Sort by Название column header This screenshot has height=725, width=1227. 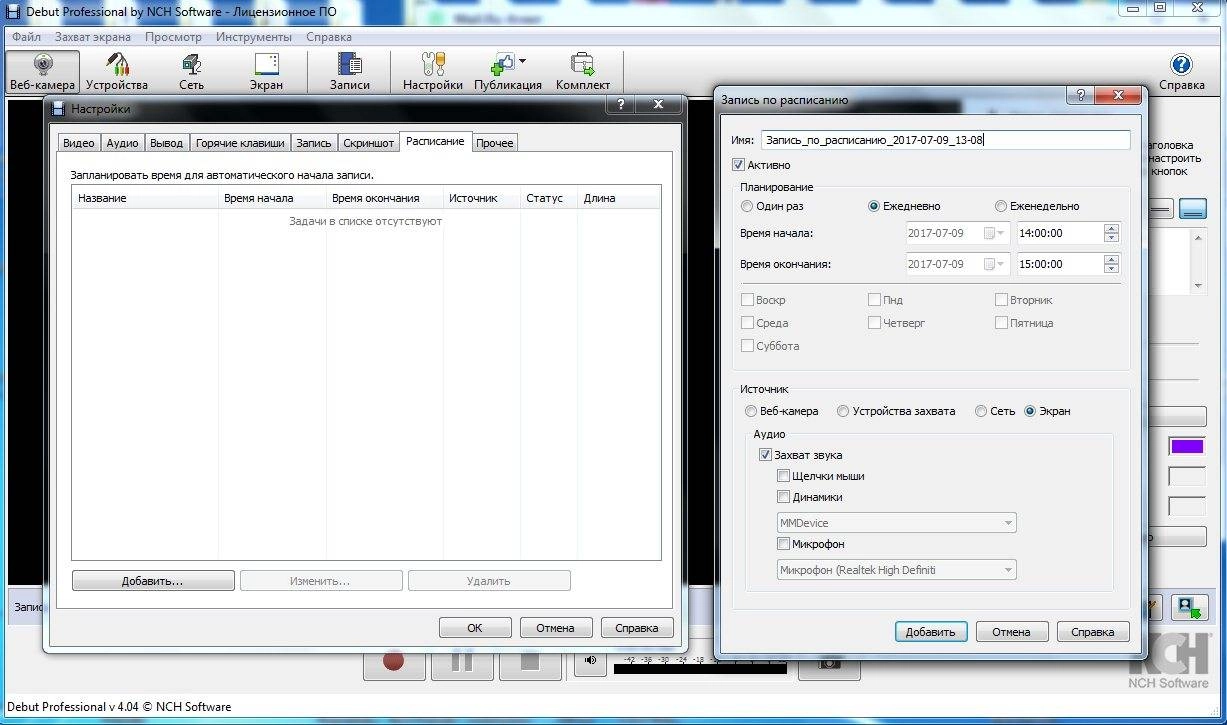(x=145, y=198)
